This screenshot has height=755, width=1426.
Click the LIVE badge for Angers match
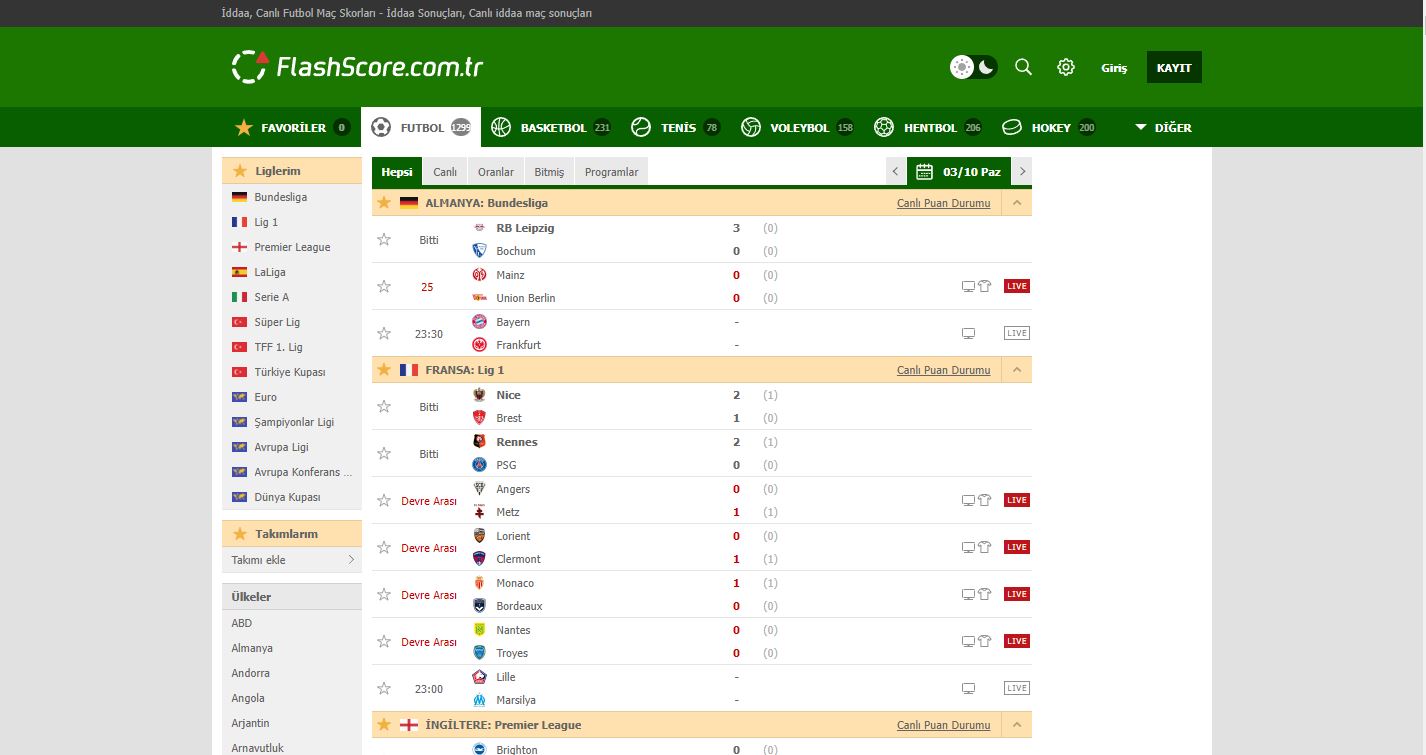click(1017, 500)
